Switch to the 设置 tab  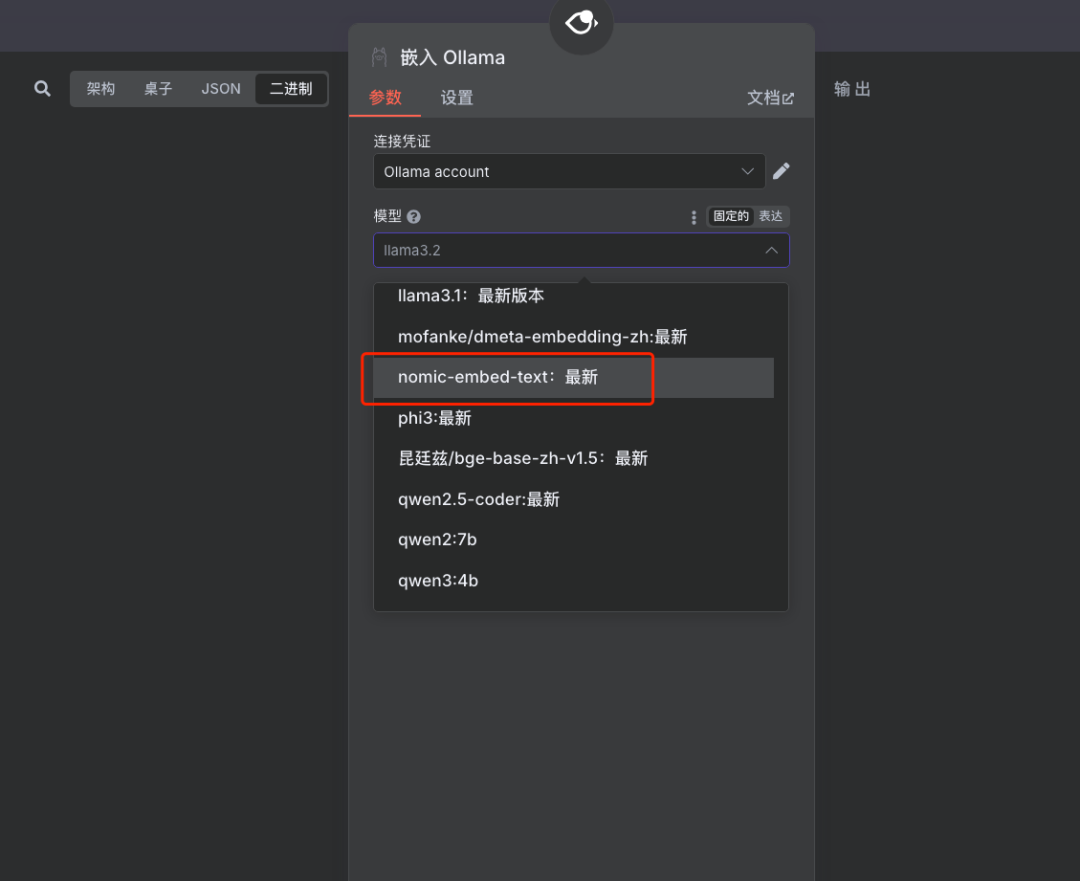tap(457, 98)
